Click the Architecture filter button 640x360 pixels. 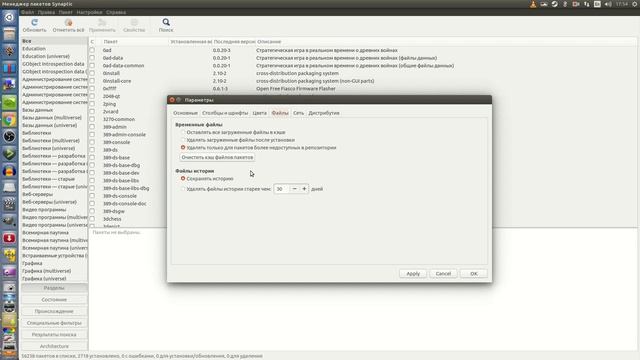click(x=54, y=346)
